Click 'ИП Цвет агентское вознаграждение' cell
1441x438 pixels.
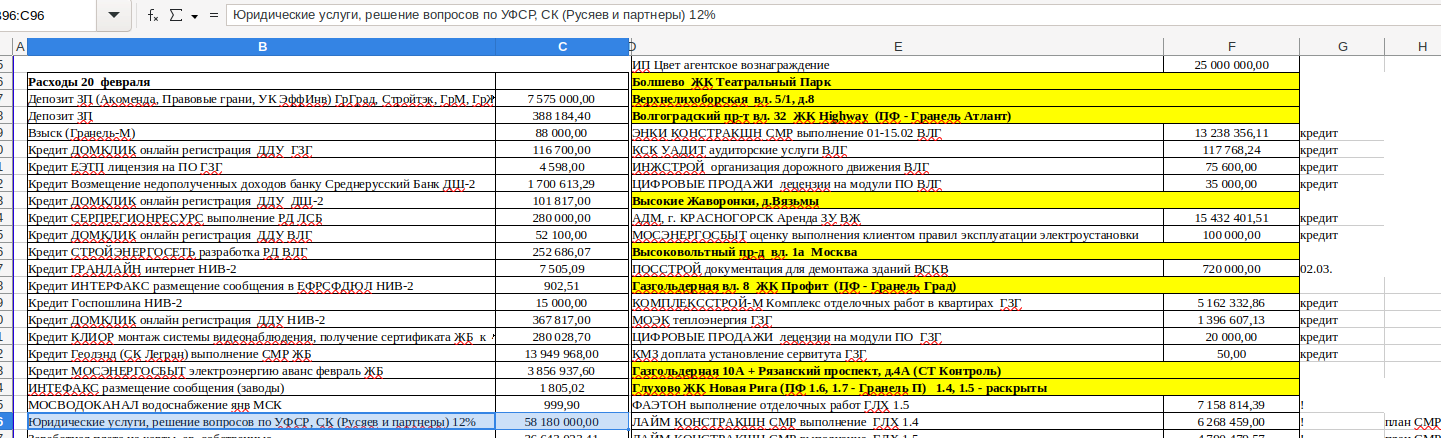898,65
